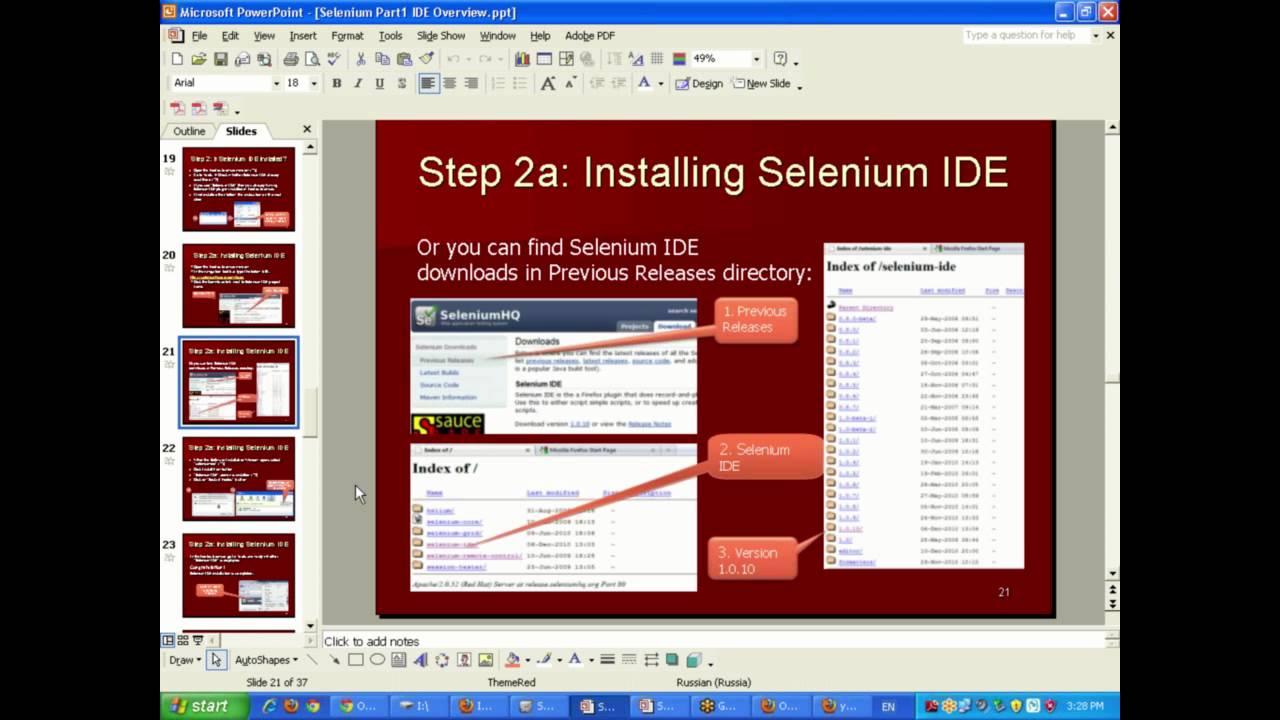The image size is (1280, 720).
Task: Open the Draw menu dropdown
Action: click(x=185, y=660)
